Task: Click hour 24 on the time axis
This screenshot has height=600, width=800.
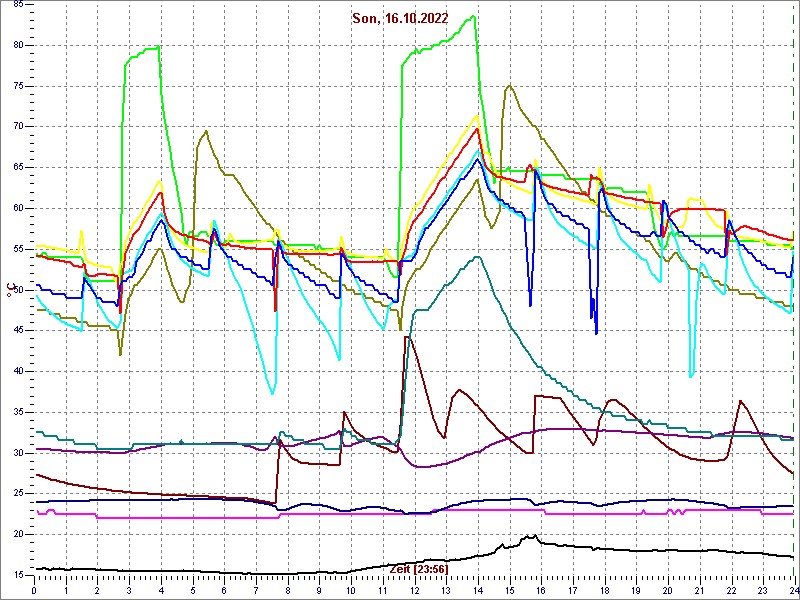Action: [793, 592]
